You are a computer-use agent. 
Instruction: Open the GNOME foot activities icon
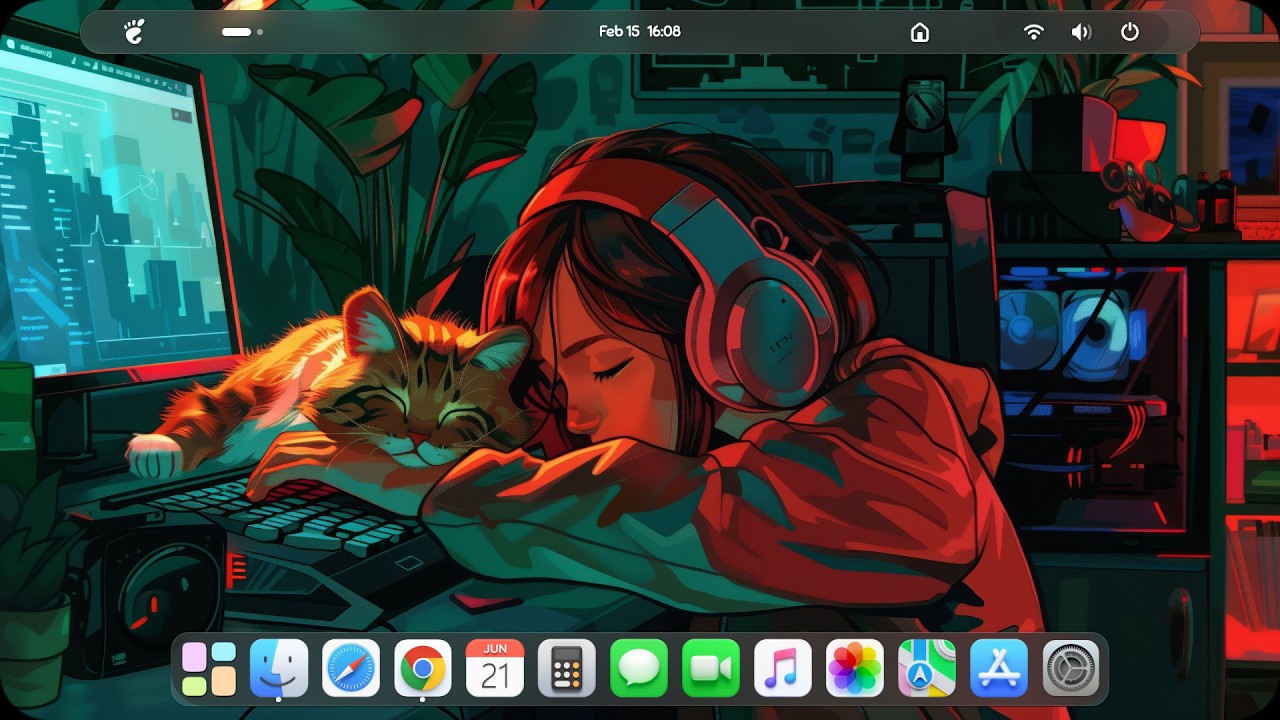[134, 32]
